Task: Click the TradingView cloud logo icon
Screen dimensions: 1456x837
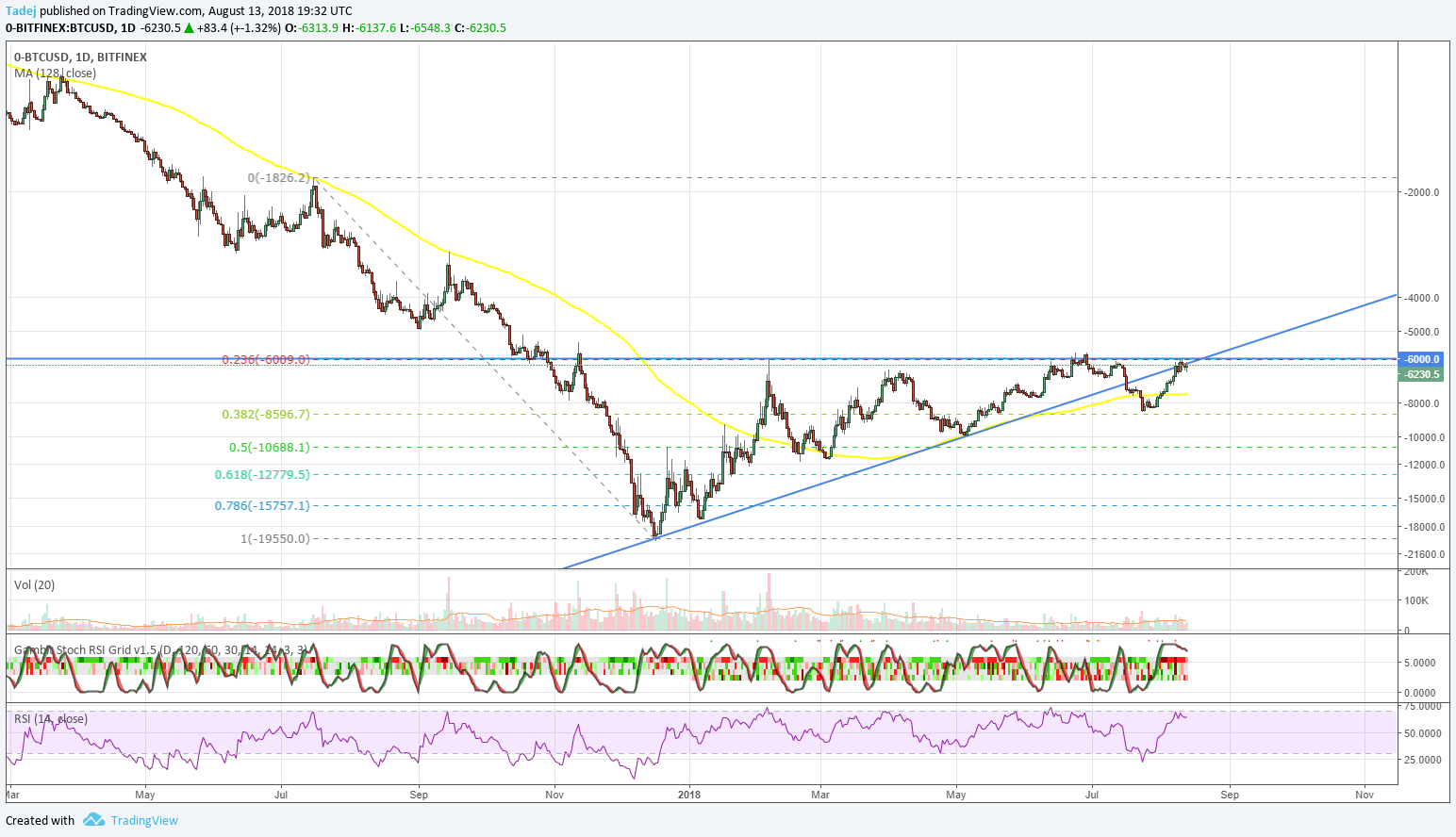Action: tap(93, 820)
